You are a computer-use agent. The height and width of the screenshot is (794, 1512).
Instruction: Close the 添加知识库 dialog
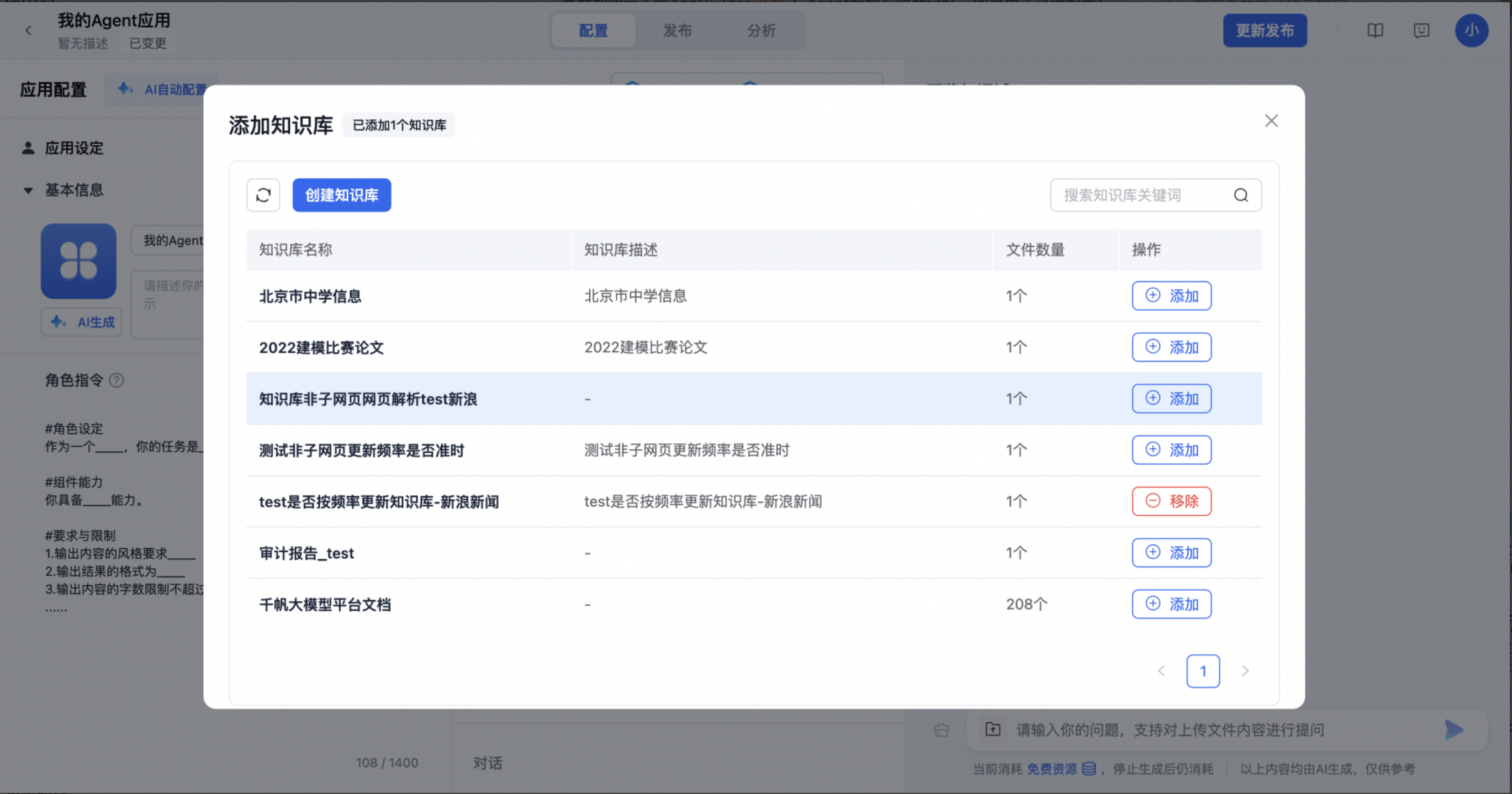pos(1271,121)
